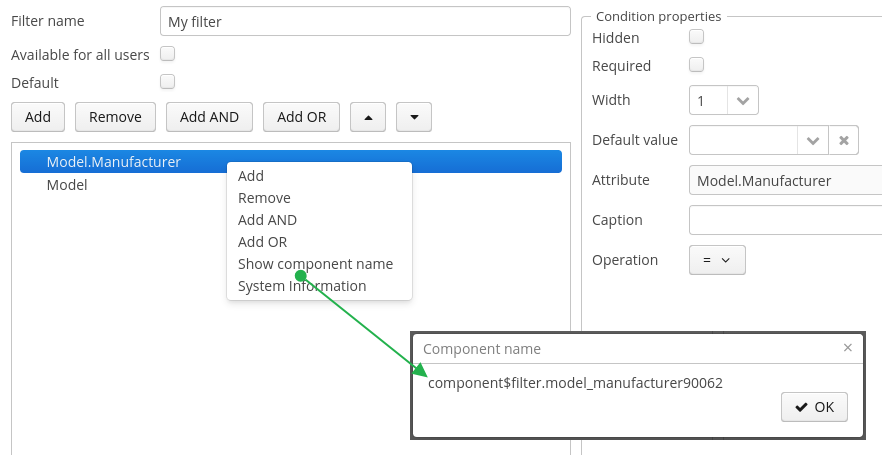882x455 pixels.
Task: Click the Add AND toolbar button
Action: pyautogui.click(x=209, y=117)
